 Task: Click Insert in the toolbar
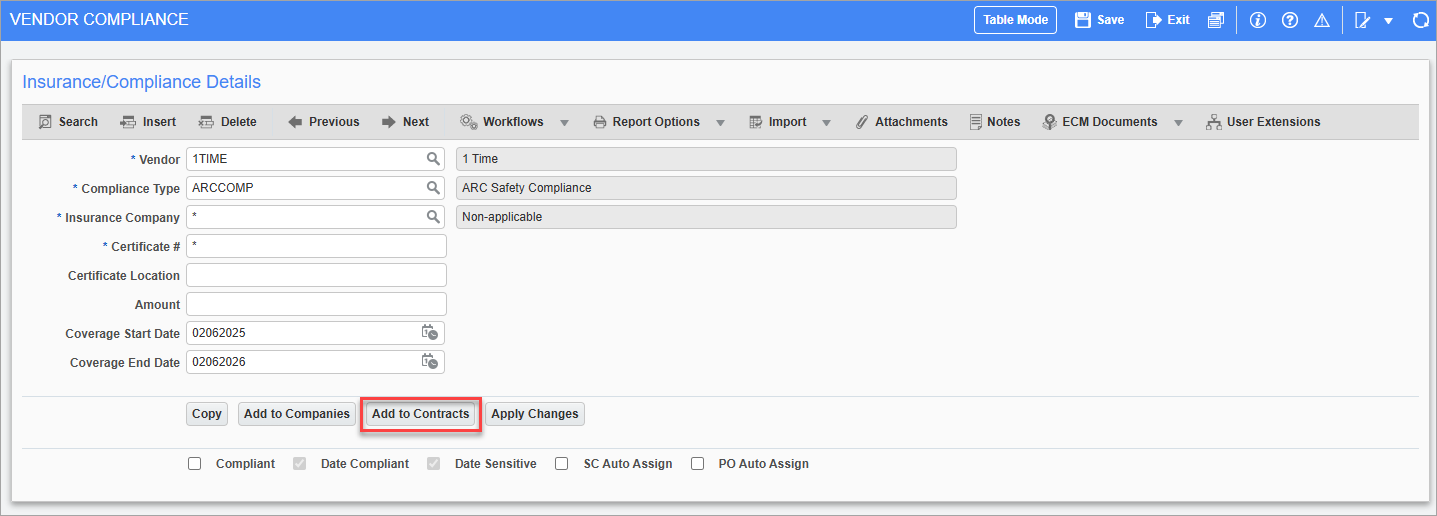(148, 122)
